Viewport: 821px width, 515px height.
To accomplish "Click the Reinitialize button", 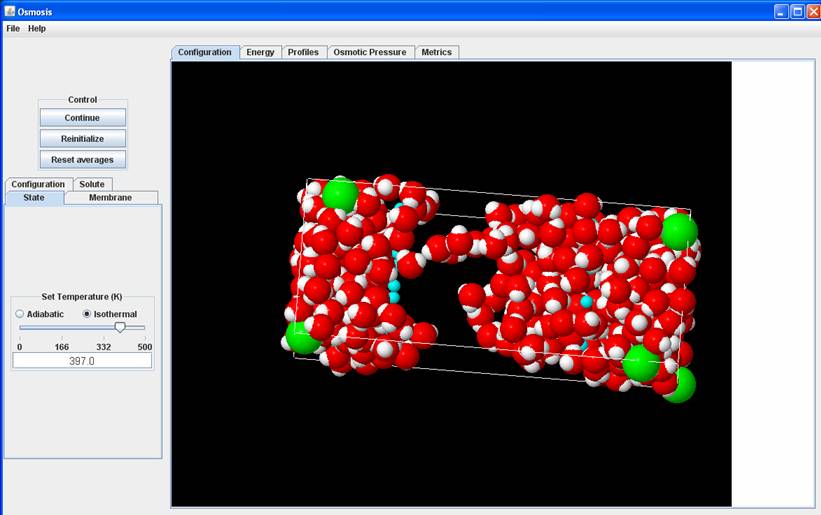I will (82, 139).
